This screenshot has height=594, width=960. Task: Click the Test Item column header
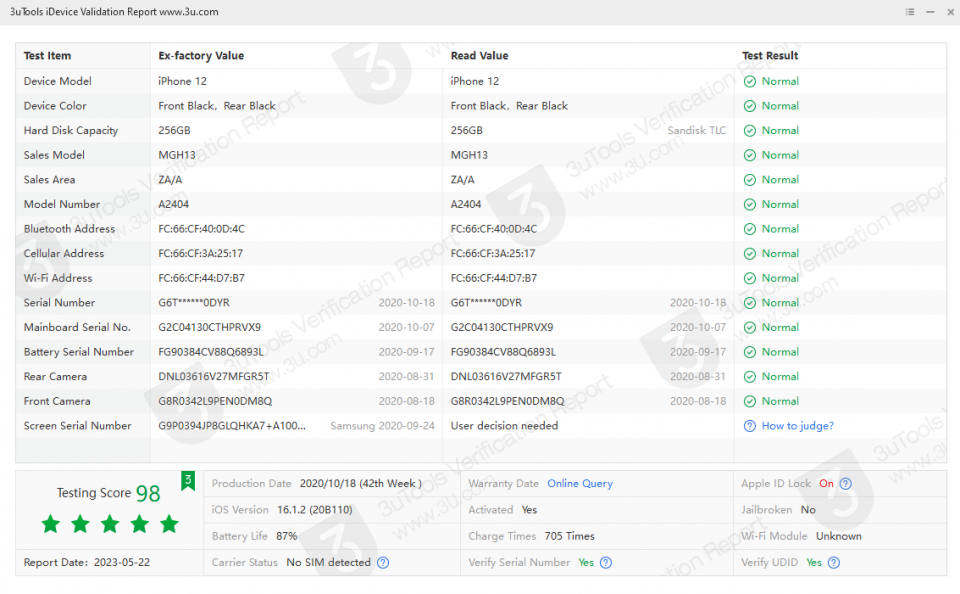(x=48, y=56)
